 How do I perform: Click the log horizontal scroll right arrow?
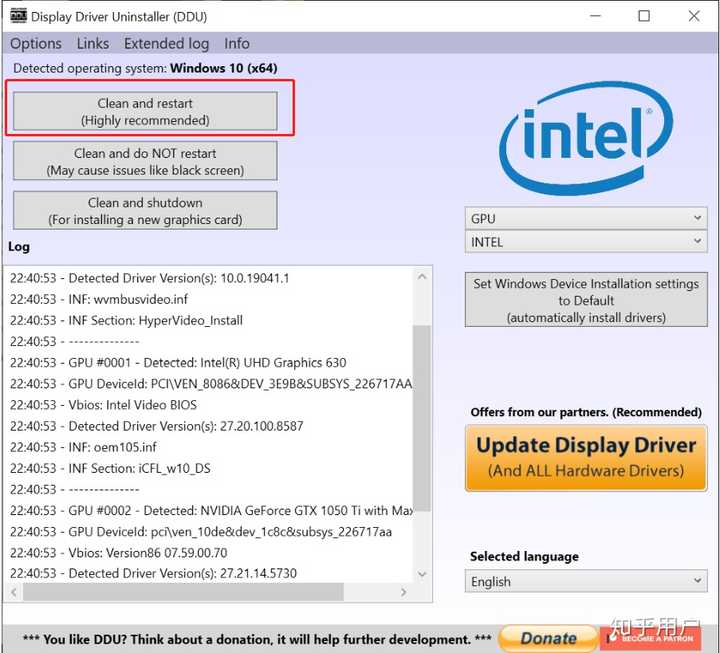[x=403, y=592]
